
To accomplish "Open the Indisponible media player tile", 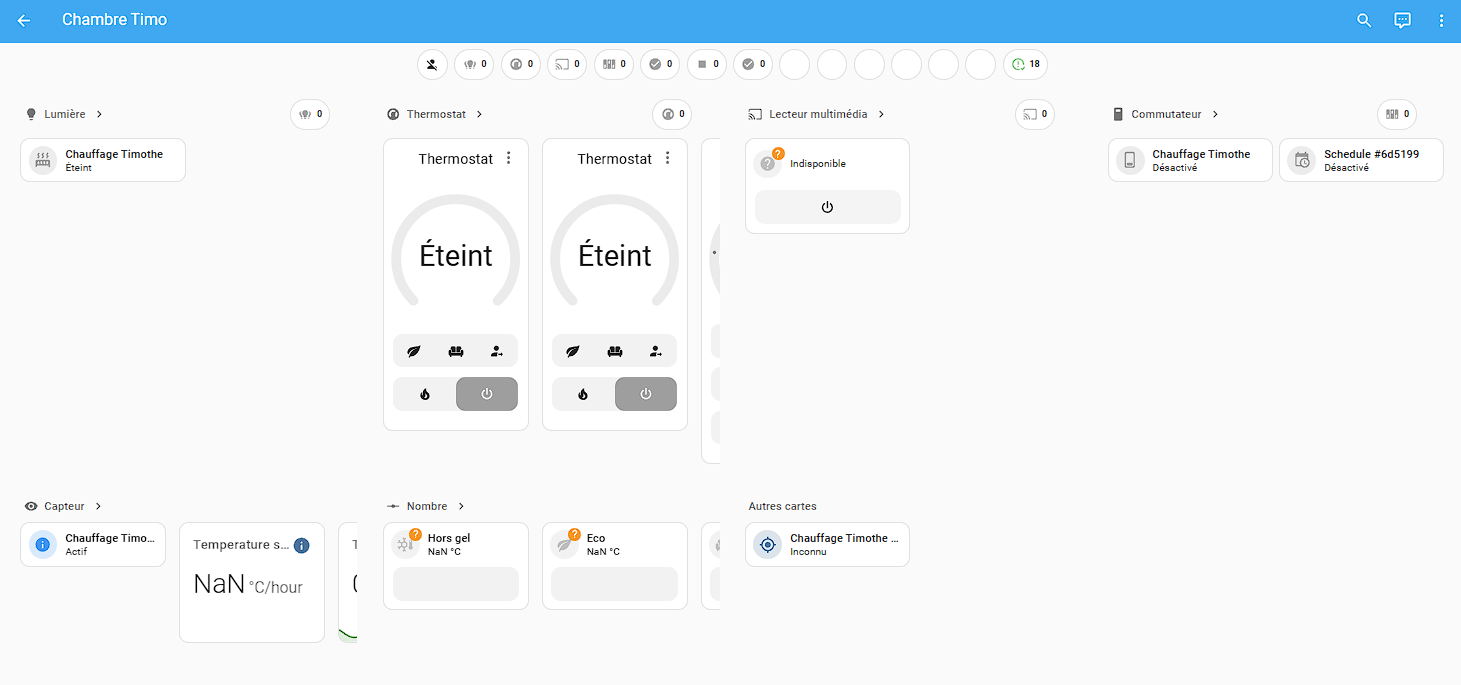I will pyautogui.click(x=827, y=163).
